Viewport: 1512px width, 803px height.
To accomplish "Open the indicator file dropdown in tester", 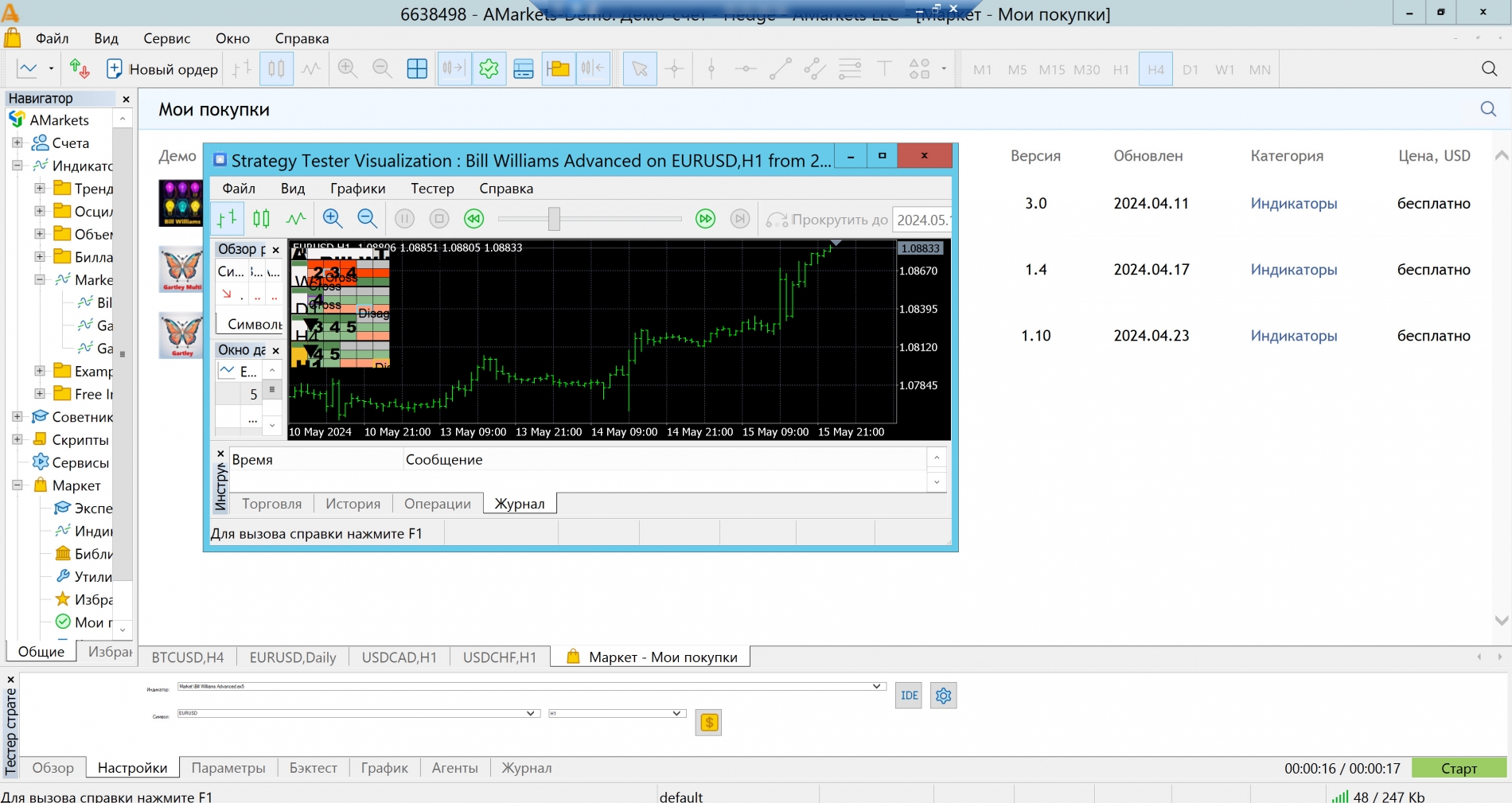I will tap(876, 686).
